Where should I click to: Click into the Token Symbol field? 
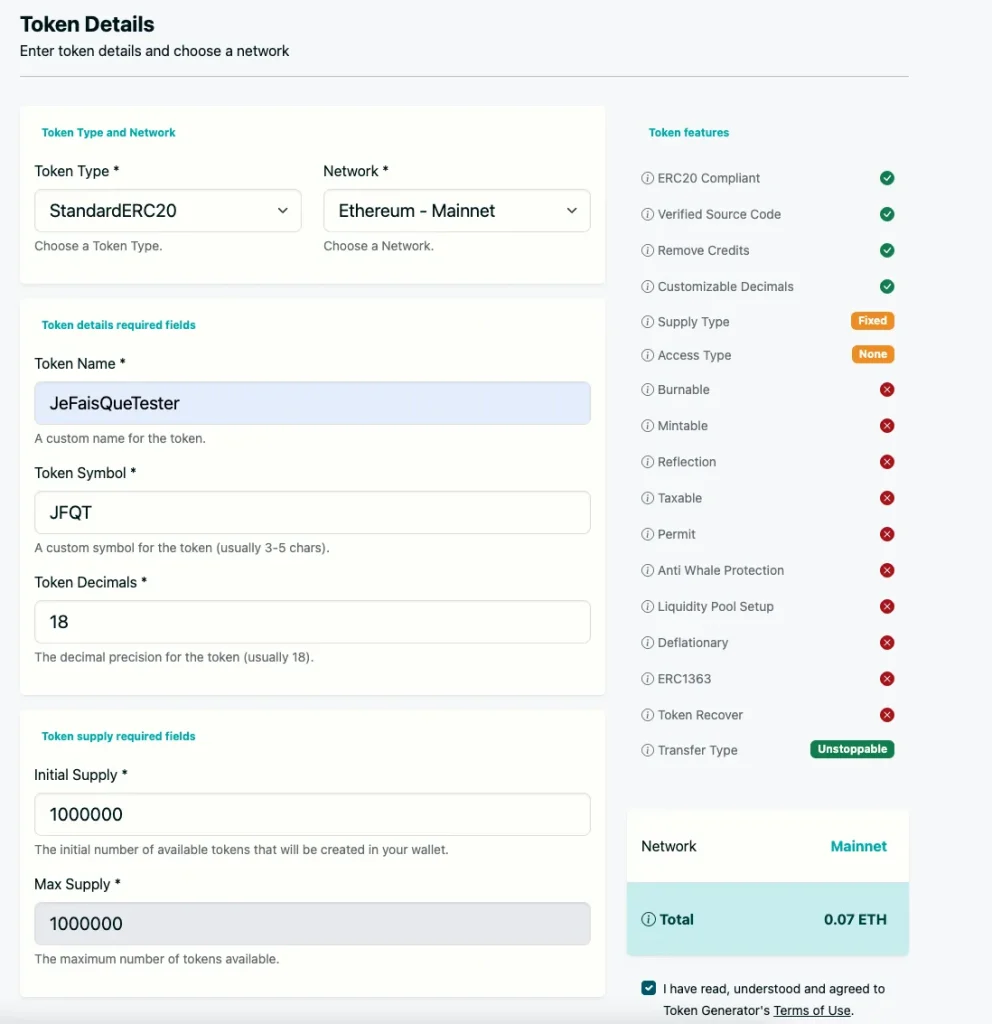point(312,512)
